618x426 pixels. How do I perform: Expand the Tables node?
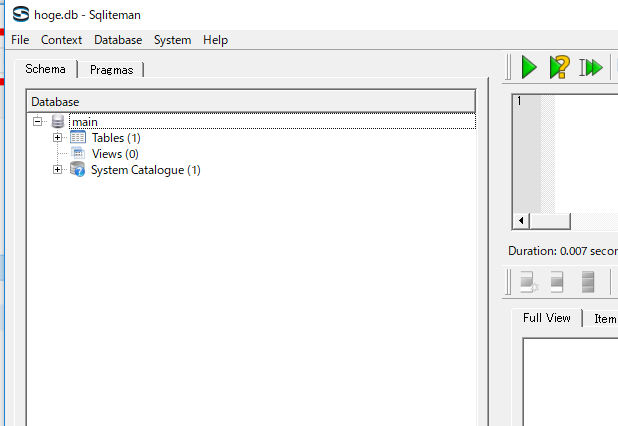click(58, 138)
